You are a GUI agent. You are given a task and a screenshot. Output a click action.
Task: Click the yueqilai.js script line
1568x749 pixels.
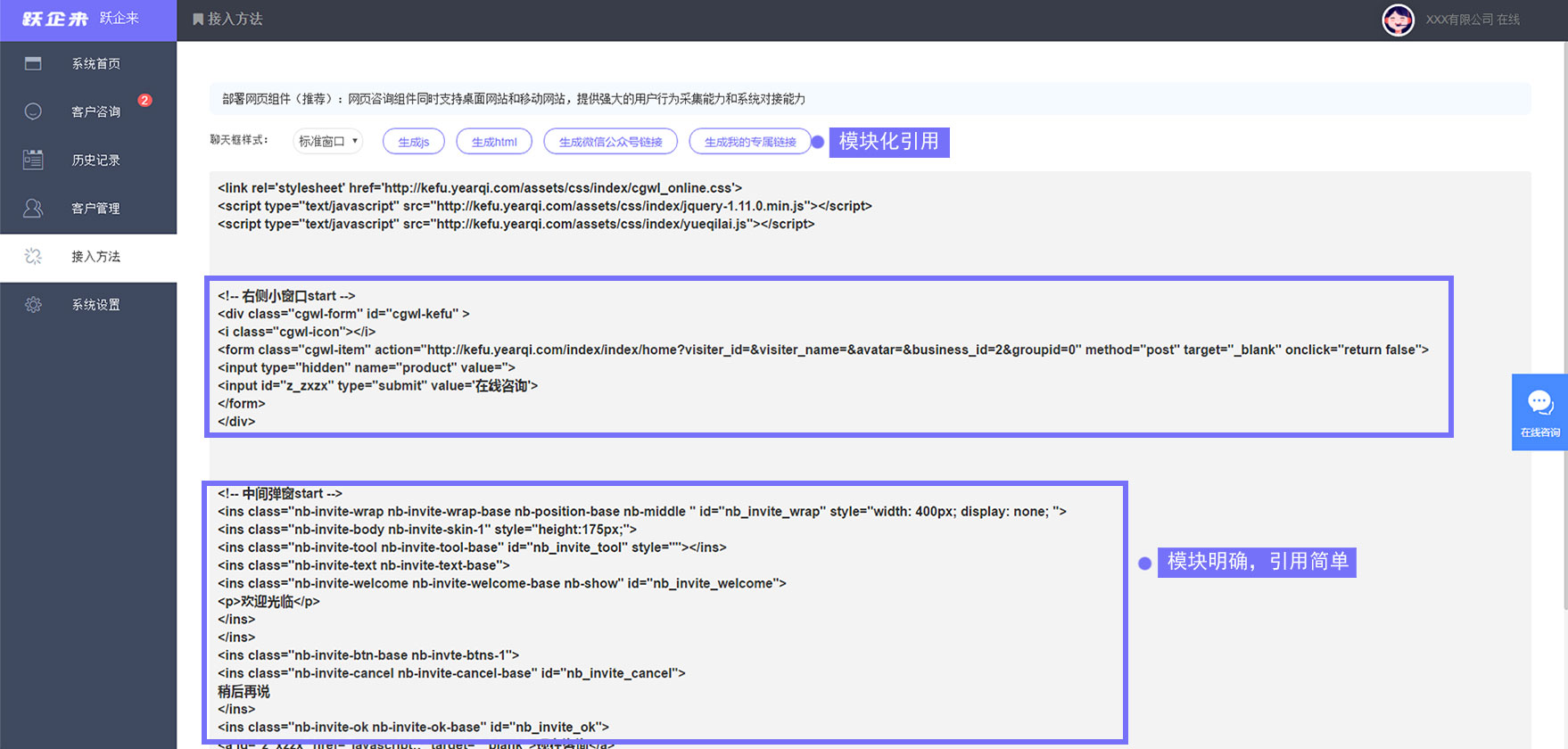click(x=516, y=224)
